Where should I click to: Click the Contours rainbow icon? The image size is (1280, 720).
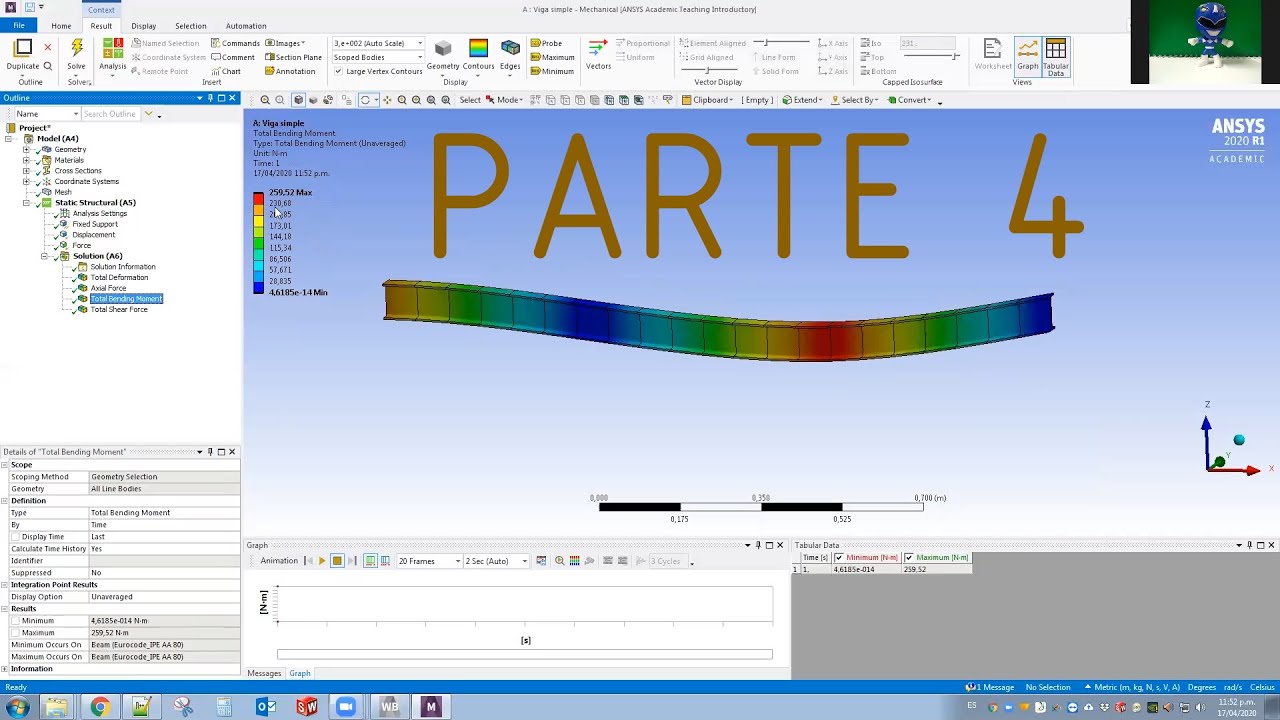click(x=478, y=49)
